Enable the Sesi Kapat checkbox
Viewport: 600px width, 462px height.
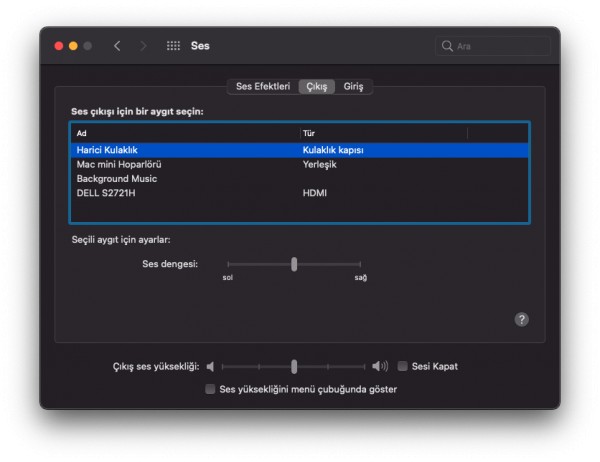click(403, 366)
